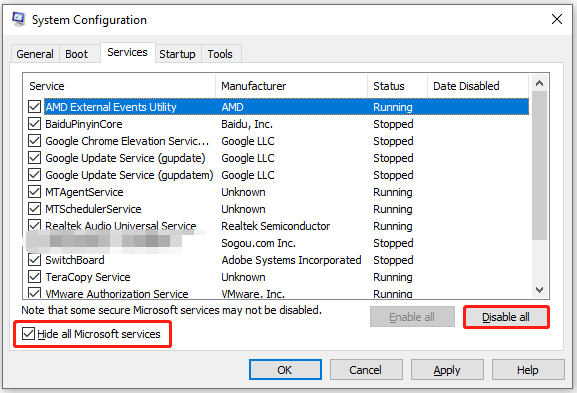
Task: Toggle VMware Authorization Service checkbox
Action: [35, 293]
